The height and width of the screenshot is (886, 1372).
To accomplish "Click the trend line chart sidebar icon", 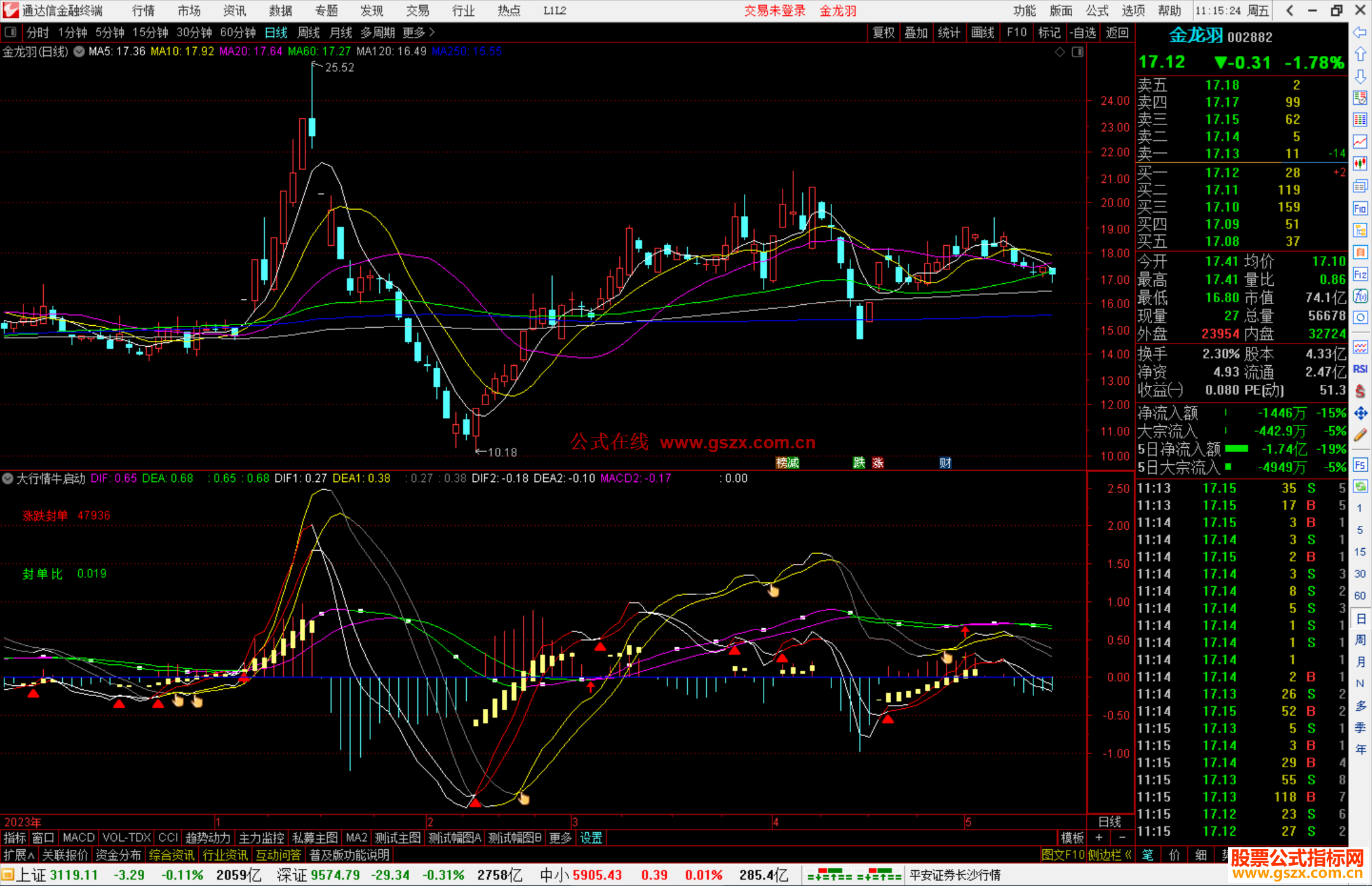I will tap(1360, 142).
